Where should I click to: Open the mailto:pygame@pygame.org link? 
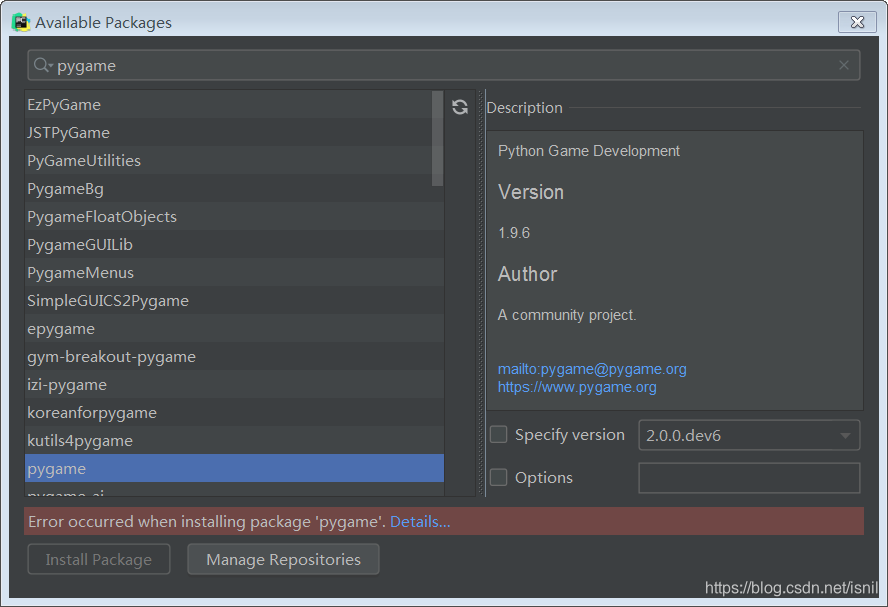point(592,369)
